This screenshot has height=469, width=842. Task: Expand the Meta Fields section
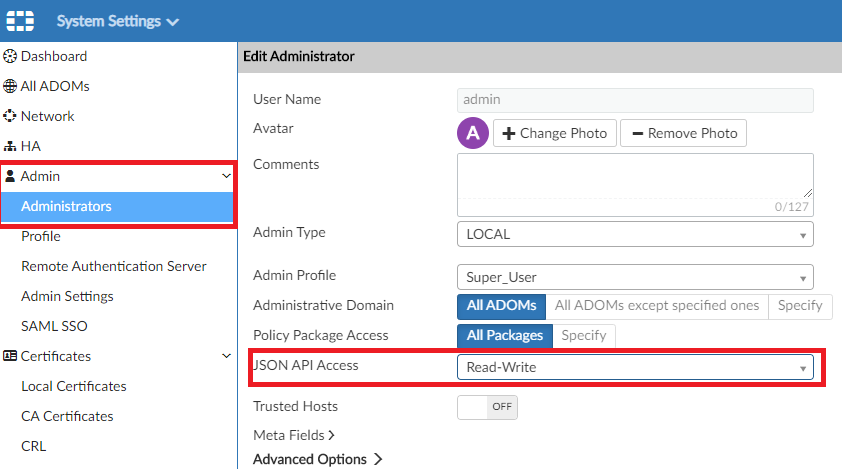click(x=294, y=436)
